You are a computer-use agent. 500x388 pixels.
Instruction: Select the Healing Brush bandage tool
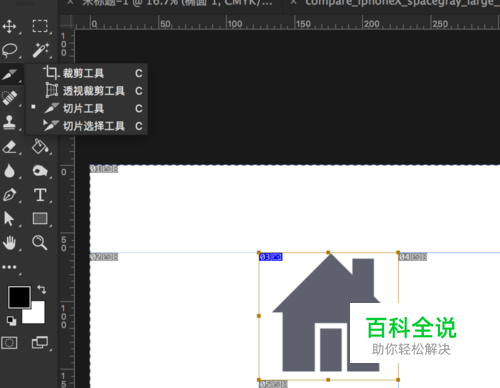point(9,98)
